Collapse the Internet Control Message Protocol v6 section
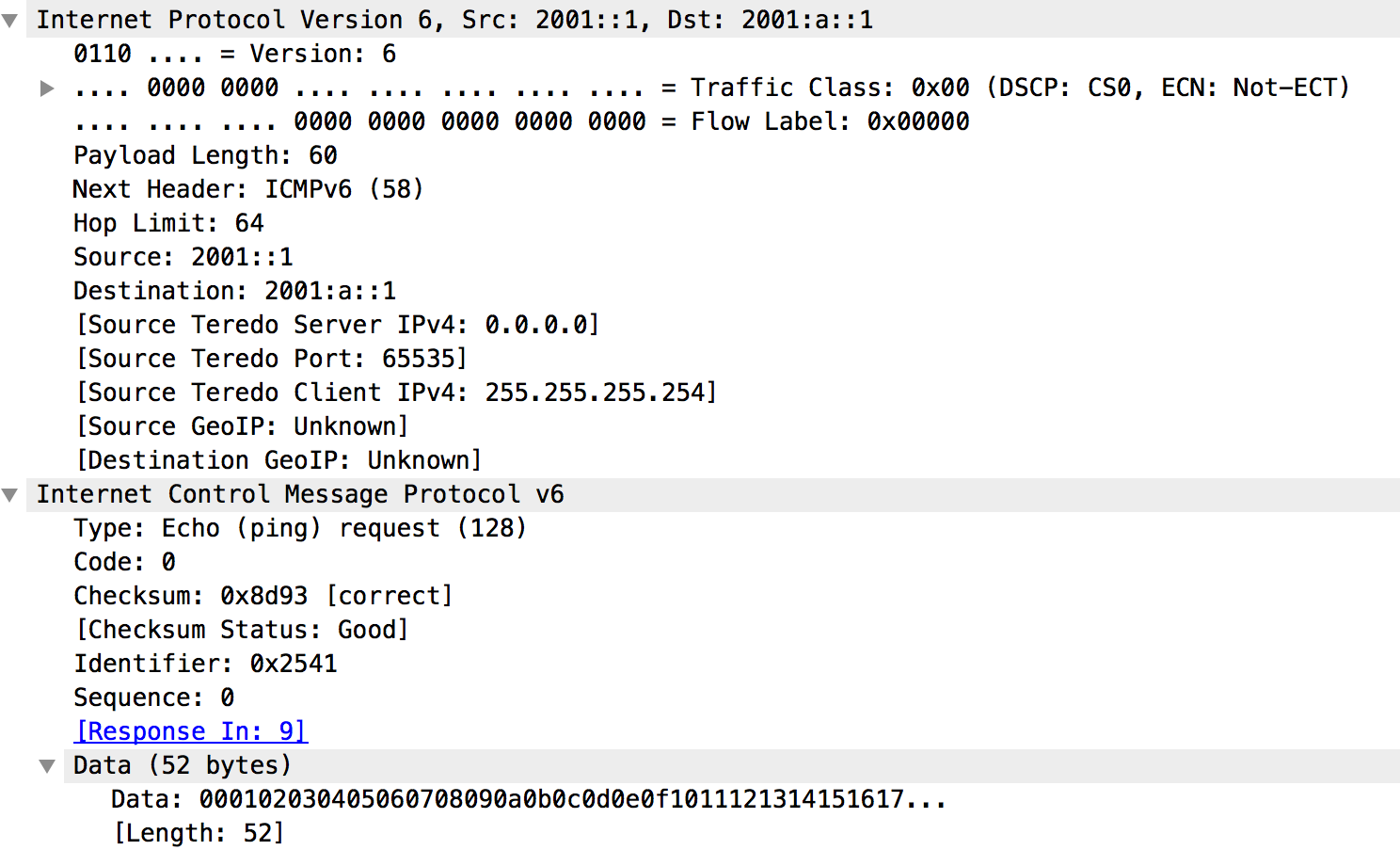 [x=10, y=495]
